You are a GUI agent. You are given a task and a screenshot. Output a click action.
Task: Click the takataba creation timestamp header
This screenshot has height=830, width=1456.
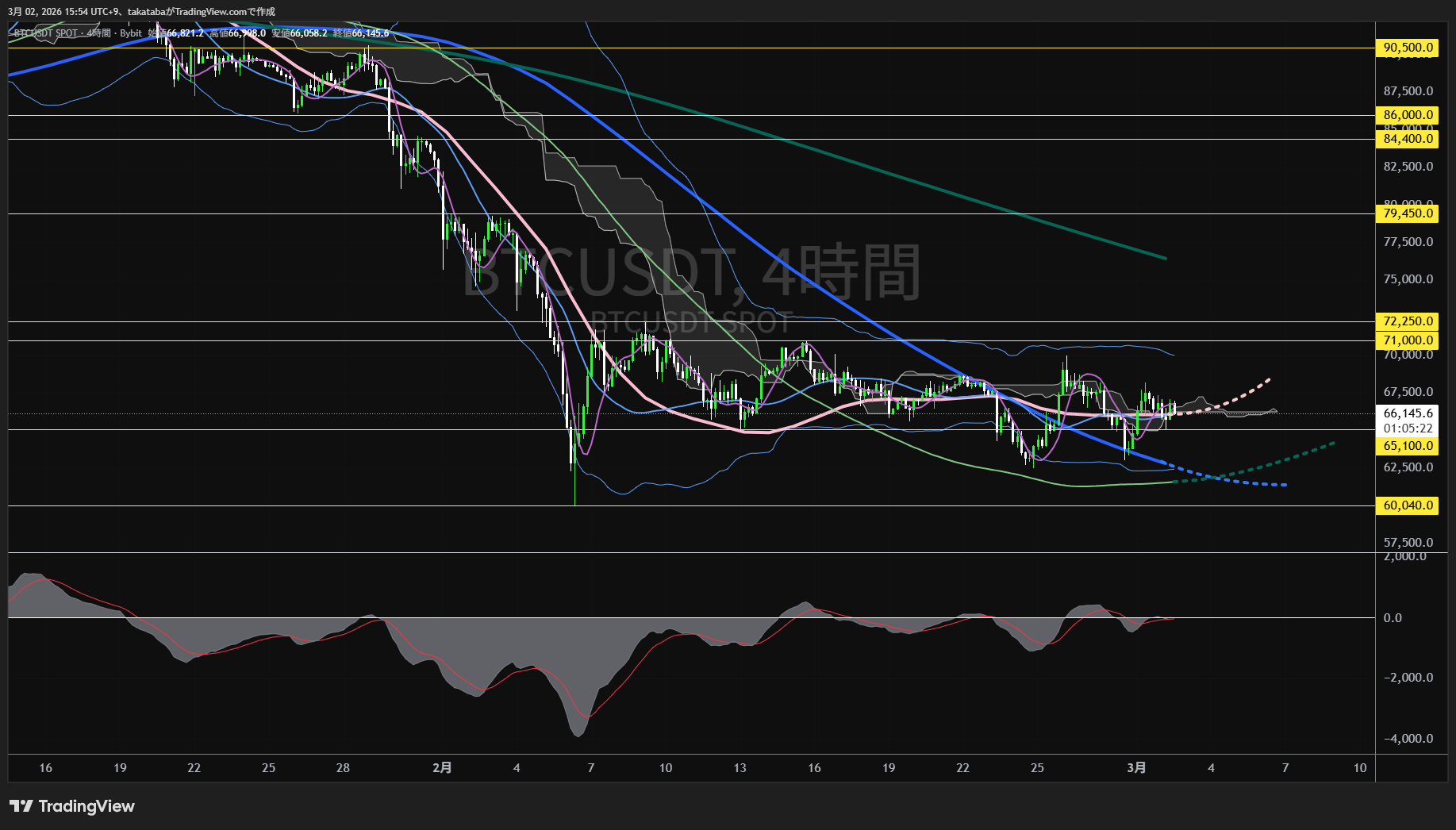[141, 12]
